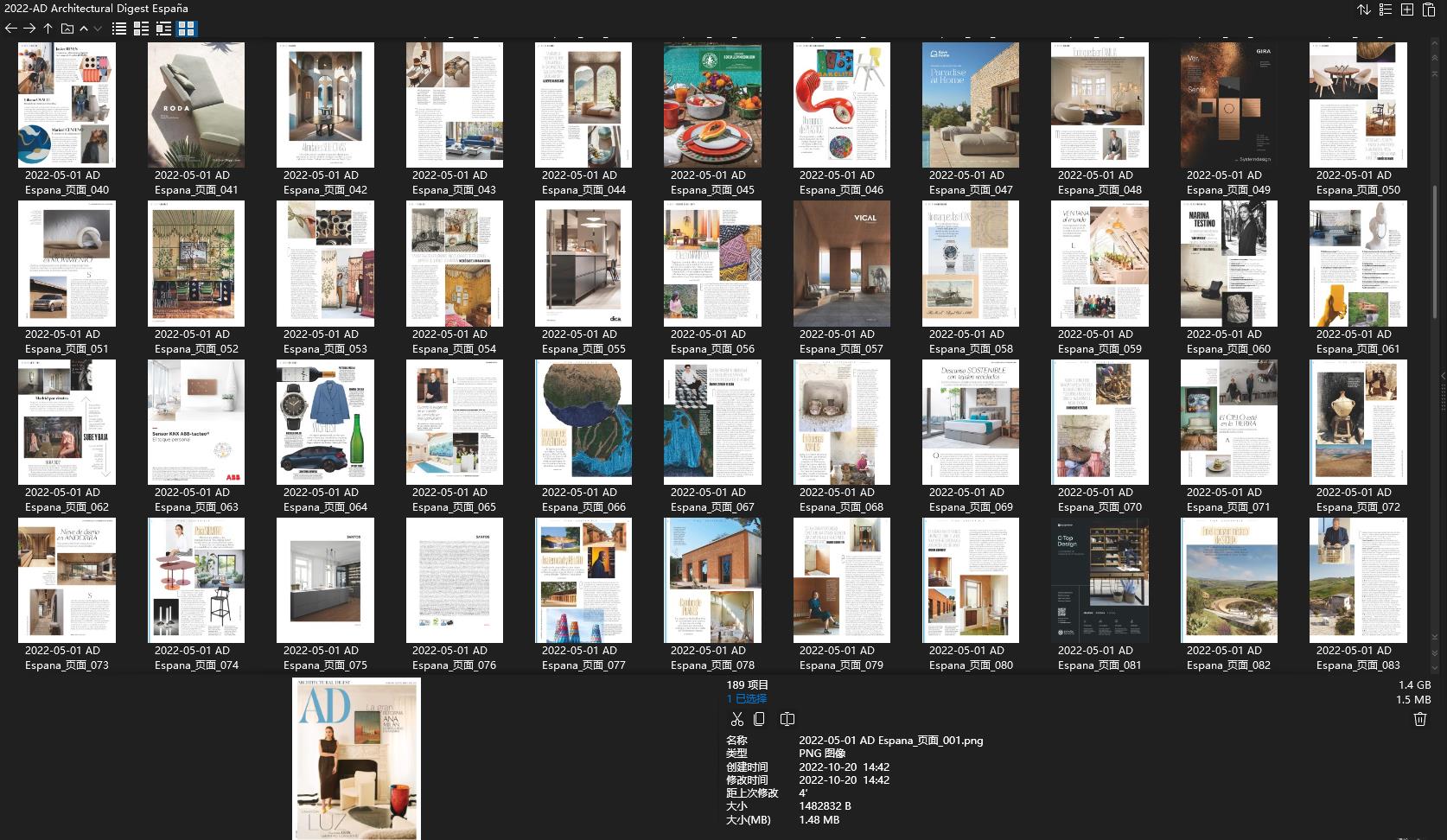1447x840 pixels.
Task: Open the sort order icon
Action: (x=1364, y=10)
